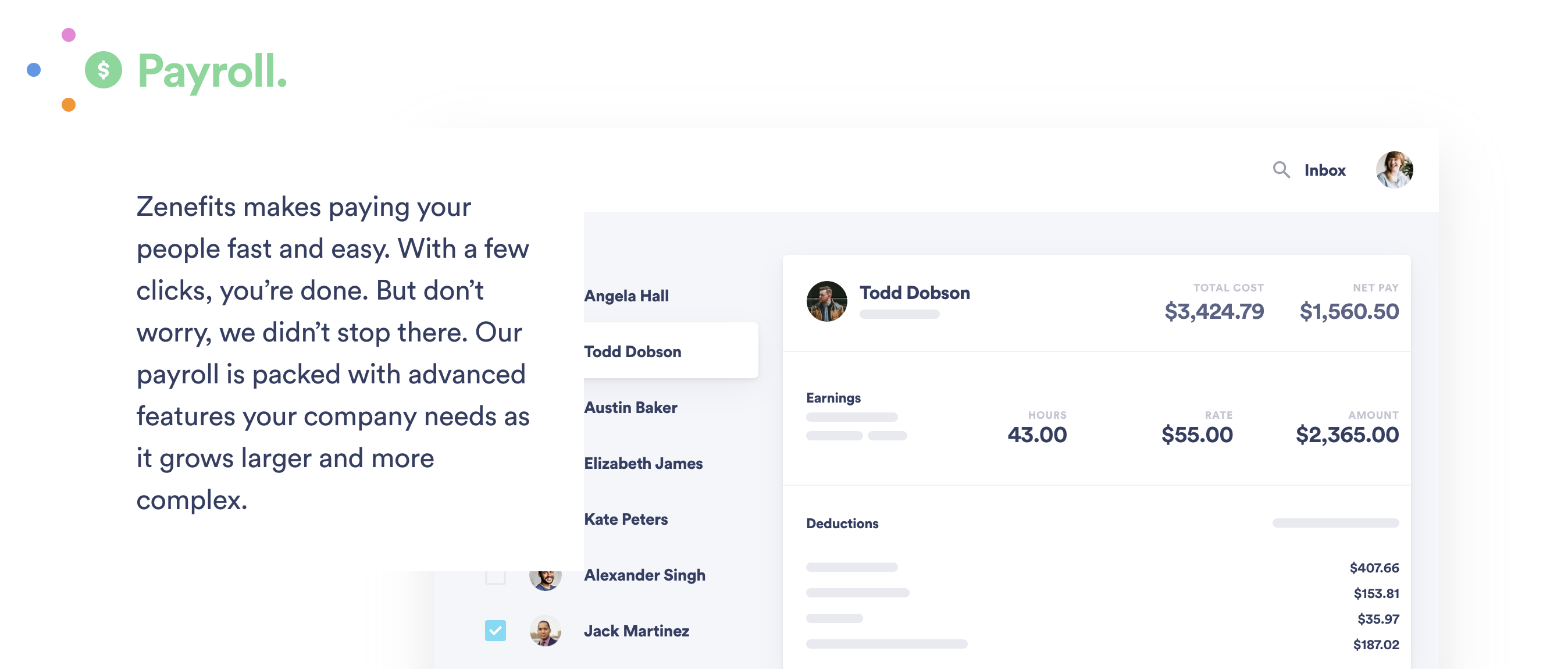1568x669 pixels.
Task: Open the Inbox link
Action: point(1324,170)
